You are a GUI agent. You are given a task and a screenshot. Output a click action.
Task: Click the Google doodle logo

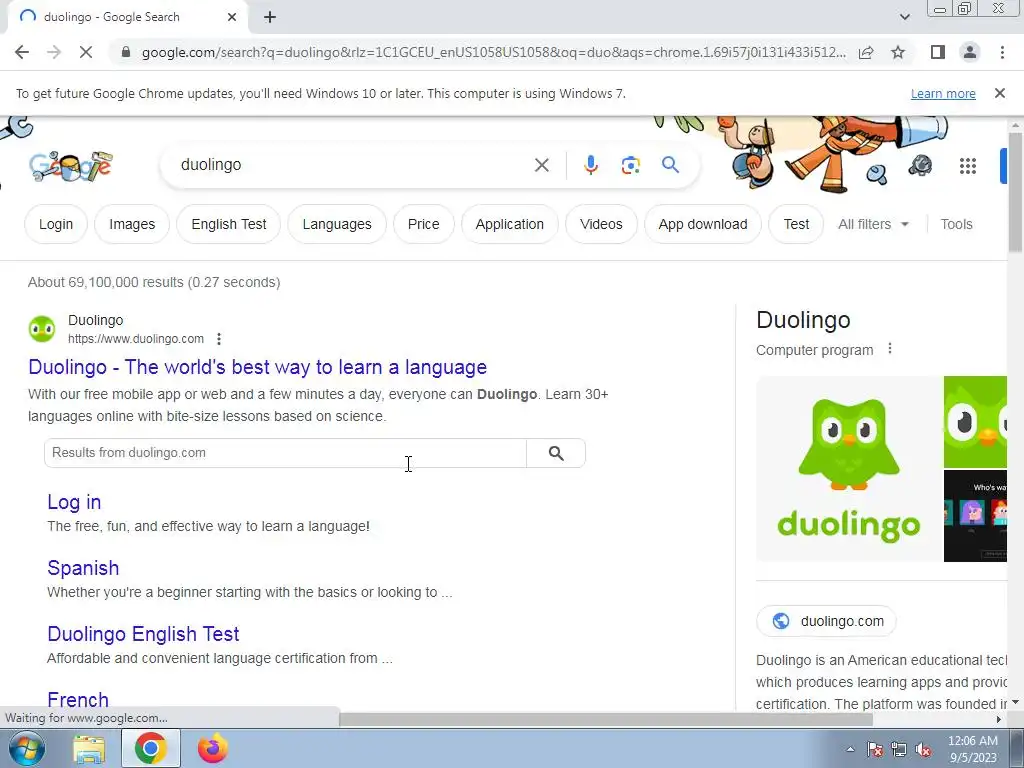71,166
